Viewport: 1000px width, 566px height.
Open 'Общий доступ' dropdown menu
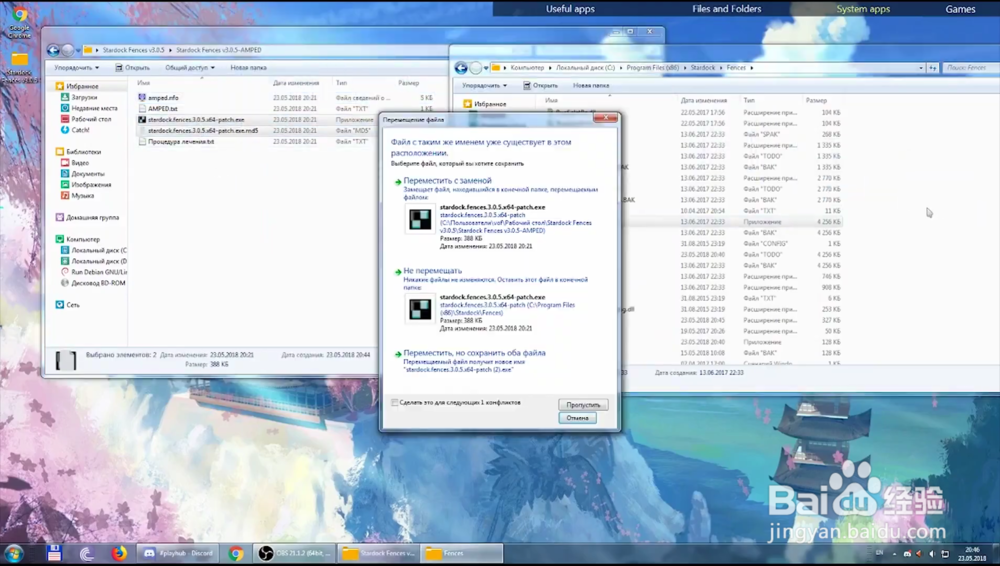coord(189,68)
